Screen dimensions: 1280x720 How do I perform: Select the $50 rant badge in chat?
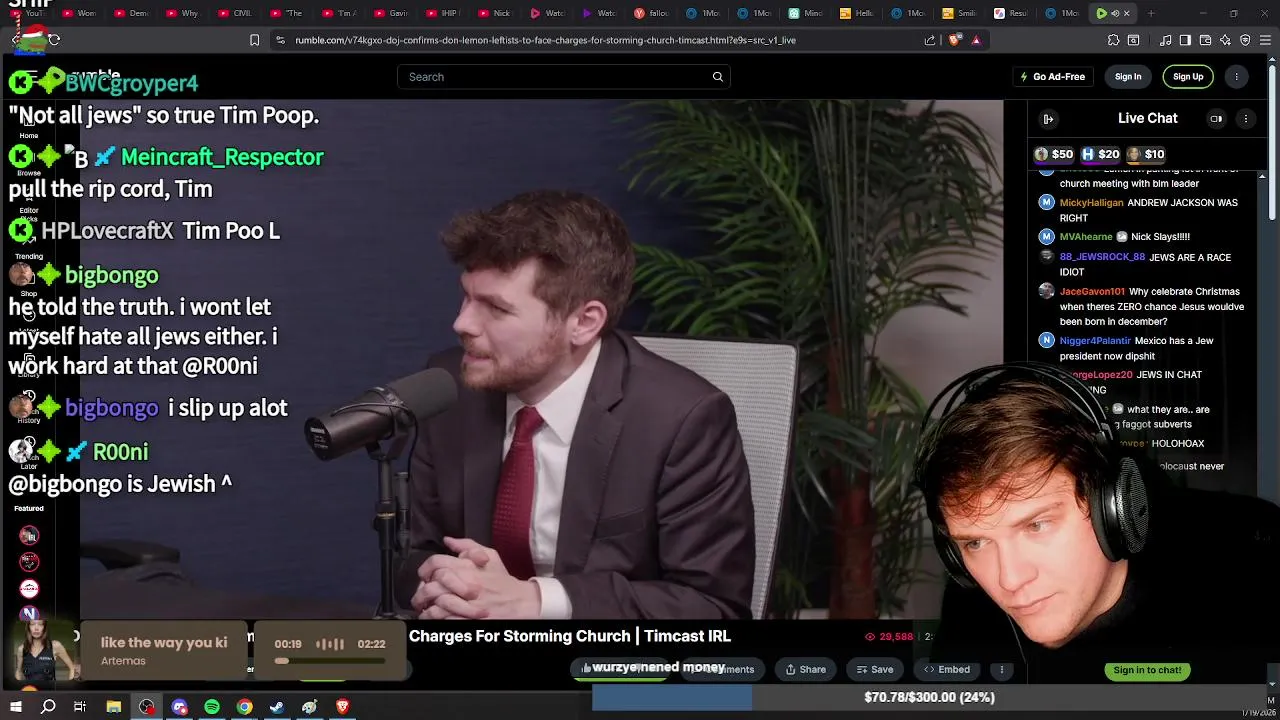click(1053, 154)
